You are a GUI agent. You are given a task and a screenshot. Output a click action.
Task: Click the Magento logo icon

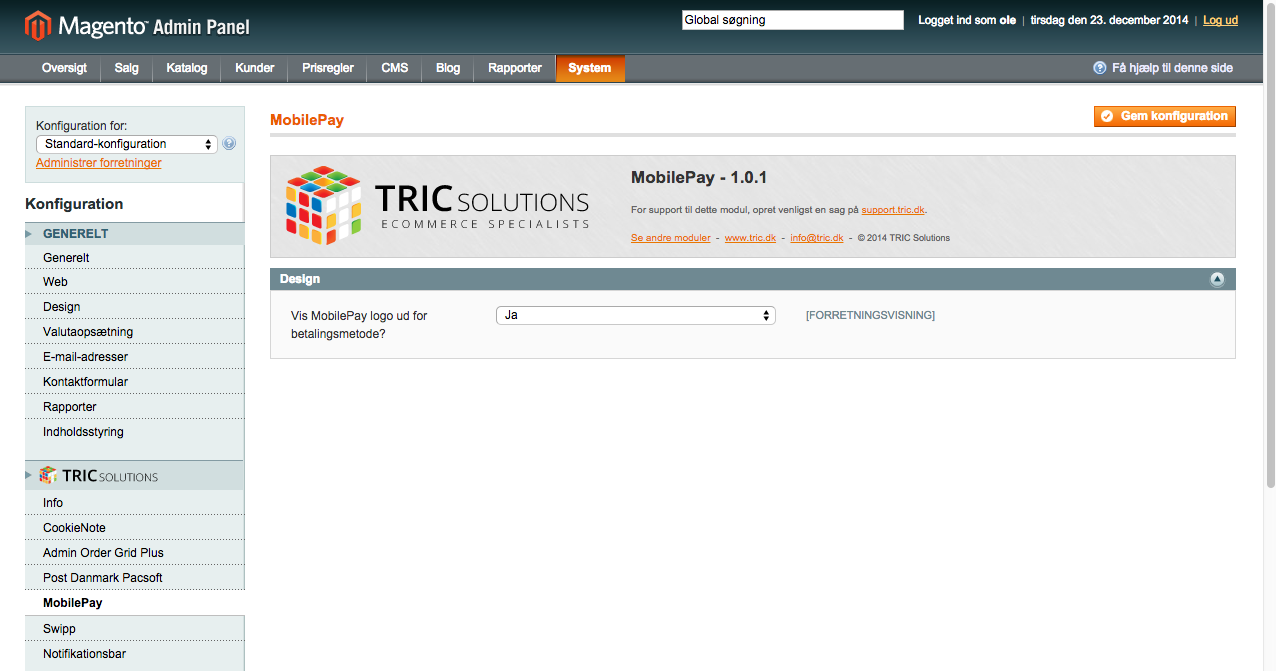click(x=38, y=26)
